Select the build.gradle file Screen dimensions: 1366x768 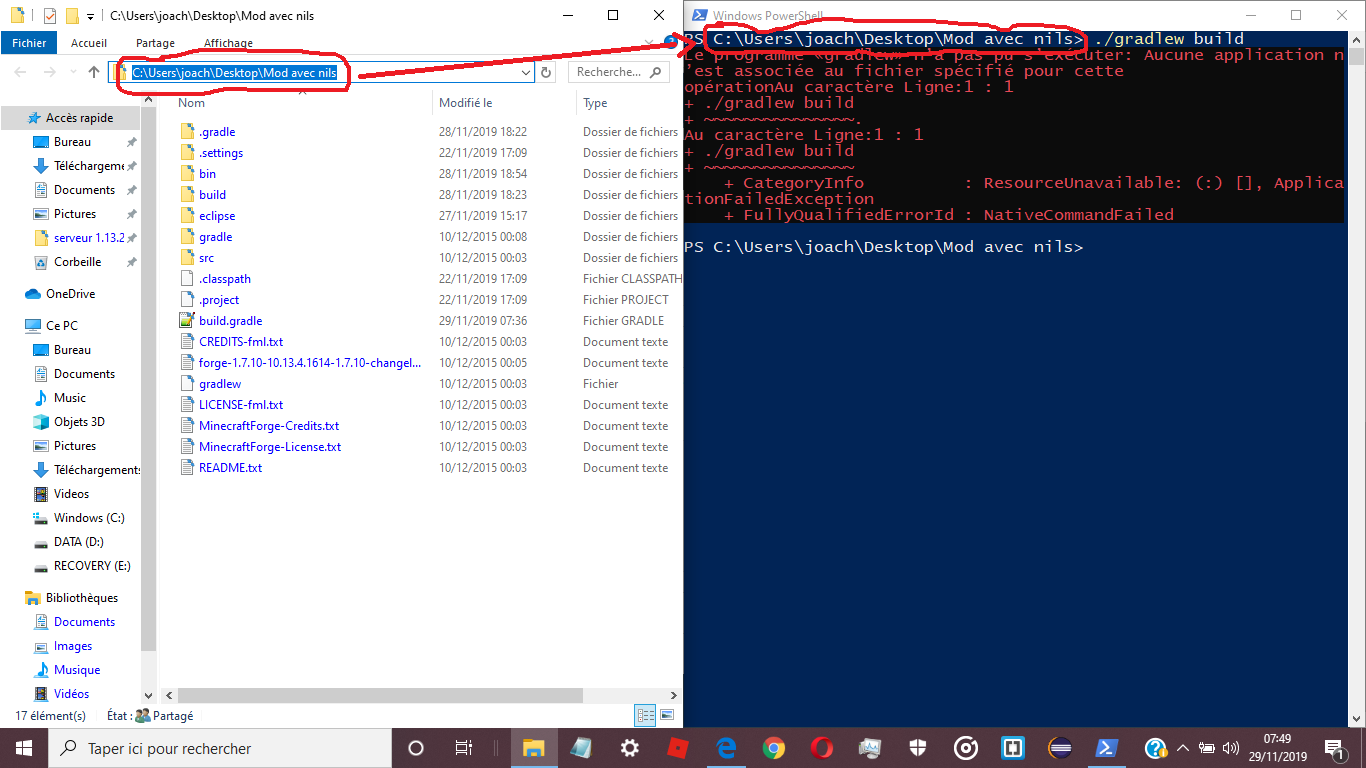[230, 321]
